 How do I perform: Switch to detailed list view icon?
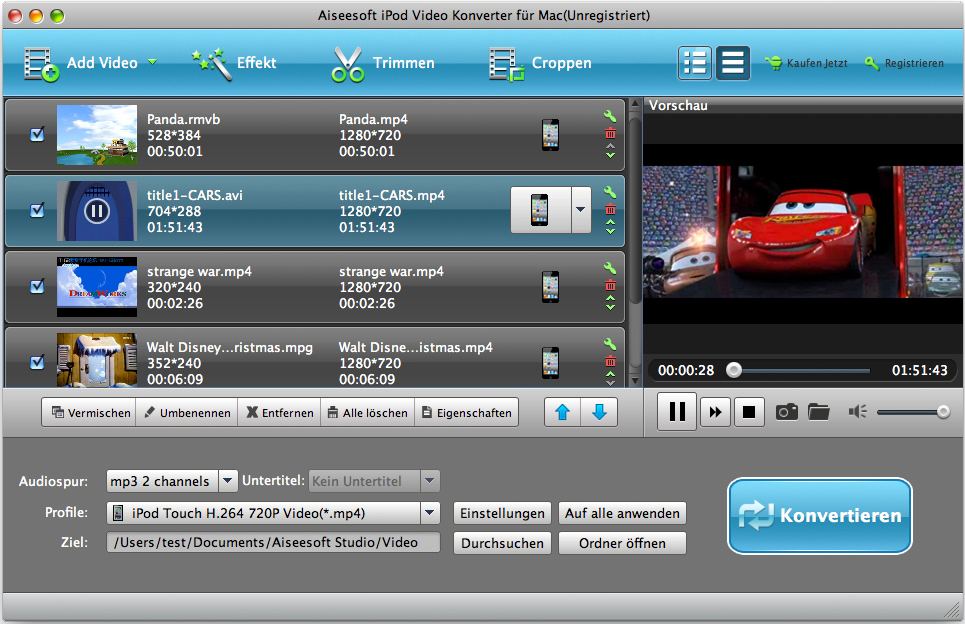pyautogui.click(x=695, y=63)
